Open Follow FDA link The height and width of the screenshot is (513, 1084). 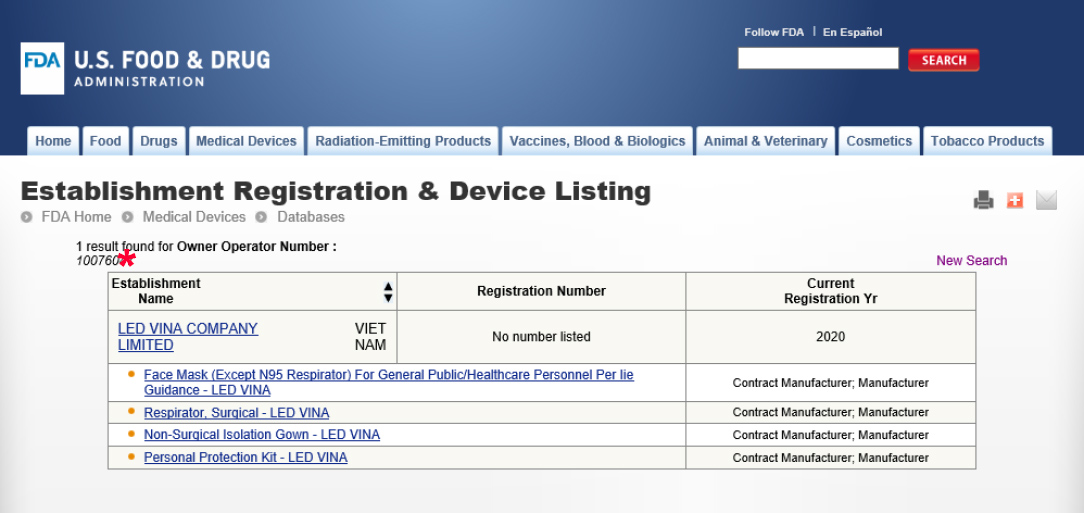[774, 32]
